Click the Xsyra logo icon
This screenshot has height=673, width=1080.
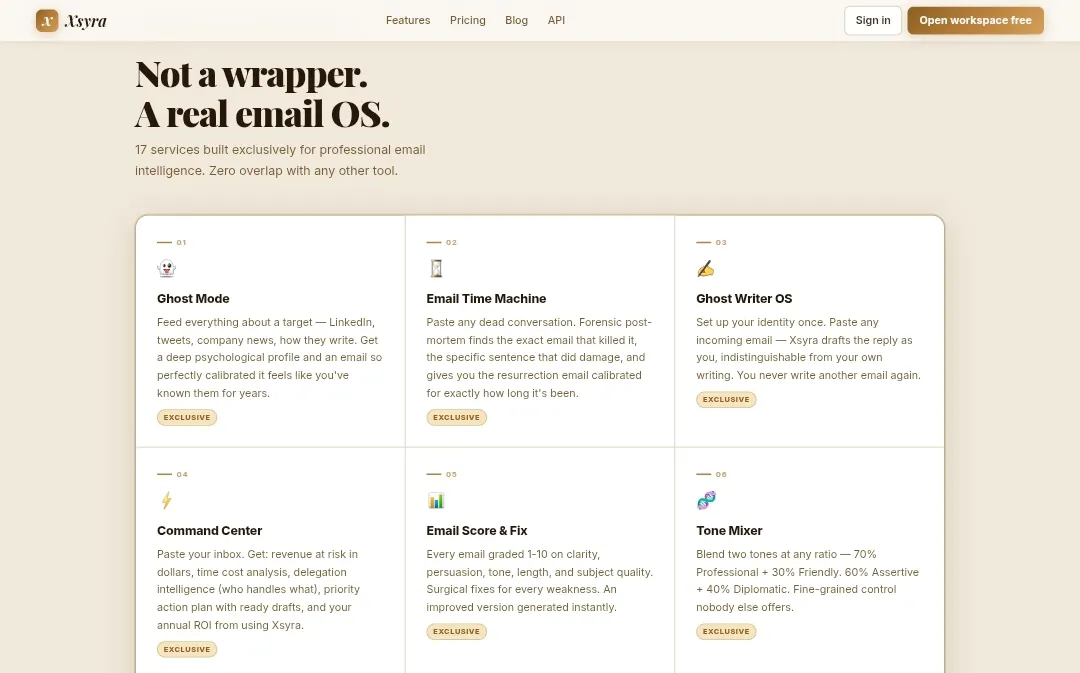pos(47,21)
